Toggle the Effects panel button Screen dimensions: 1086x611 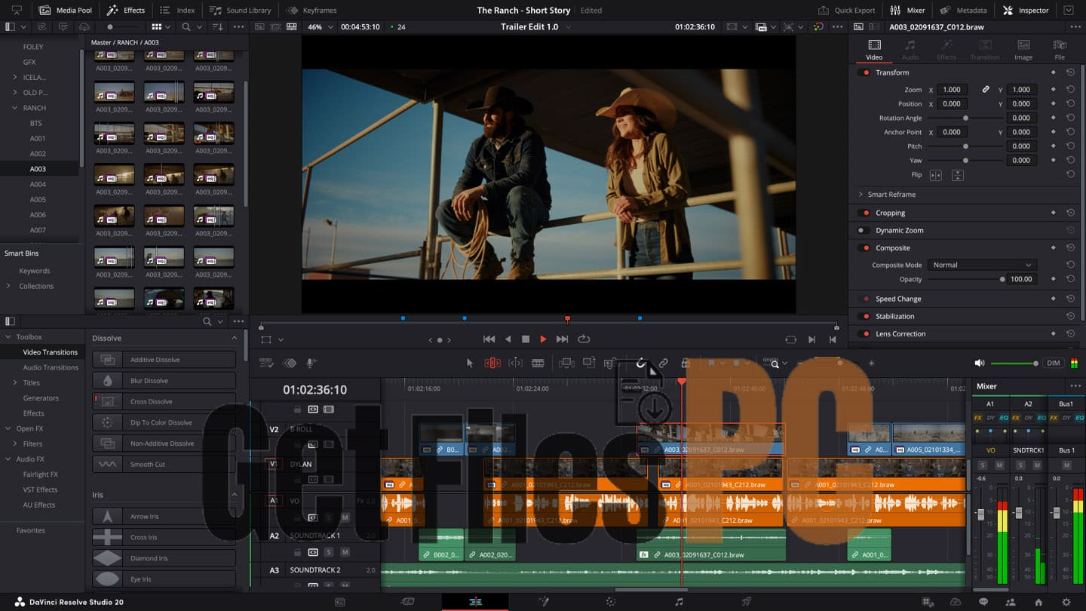tap(125, 10)
